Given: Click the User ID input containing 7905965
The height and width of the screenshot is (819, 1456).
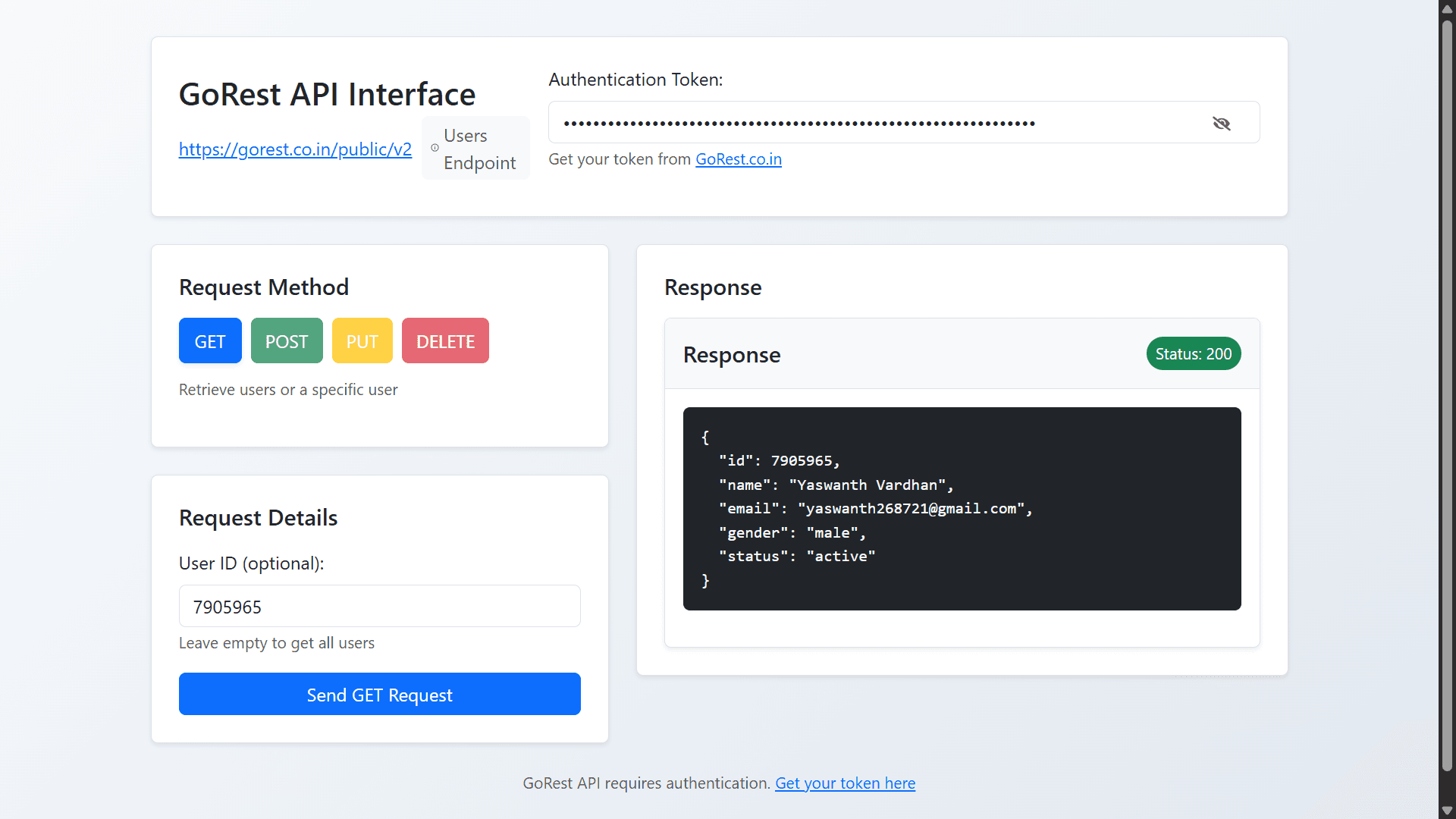Looking at the screenshot, I should pos(379,606).
